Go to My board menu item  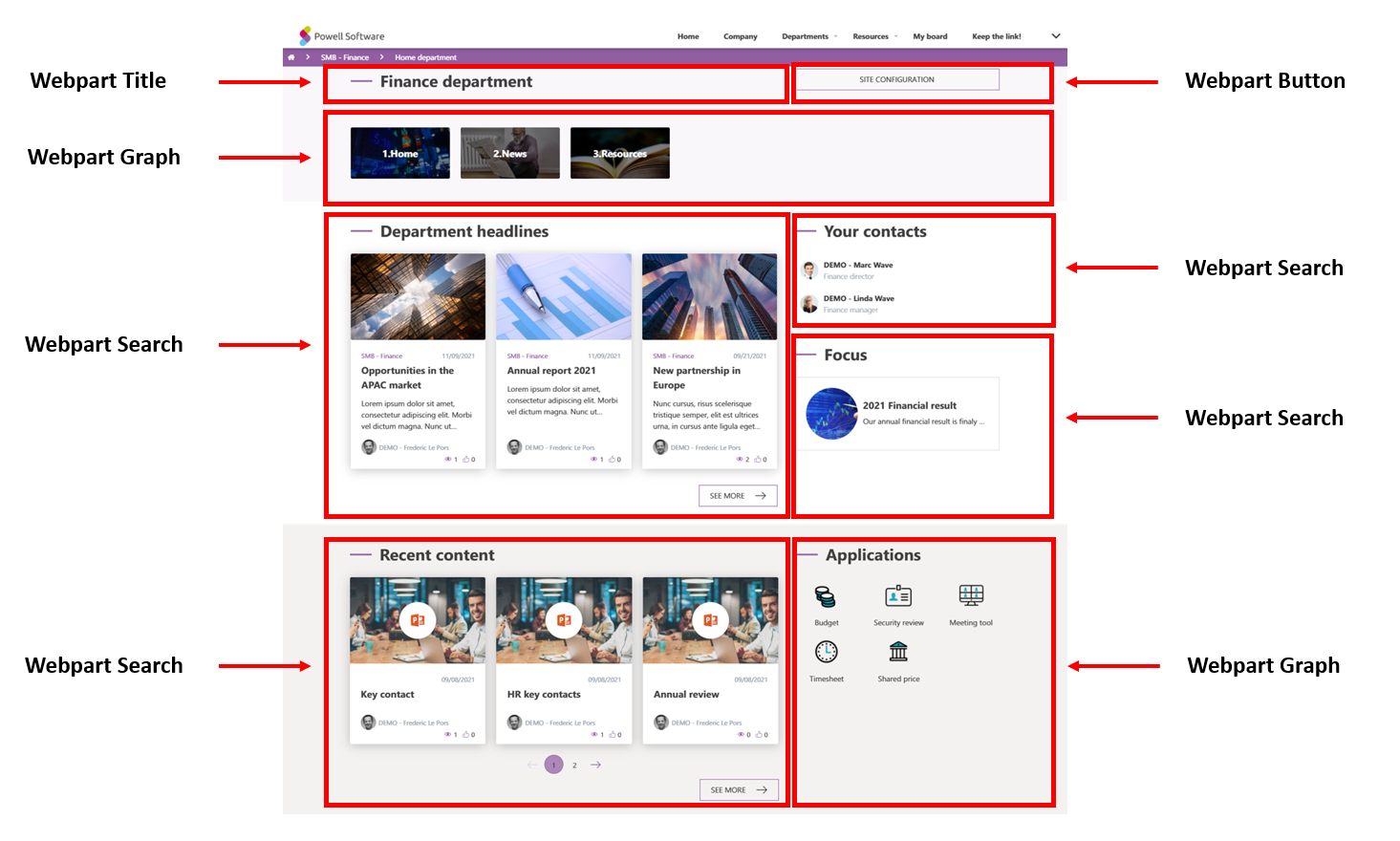tap(930, 36)
